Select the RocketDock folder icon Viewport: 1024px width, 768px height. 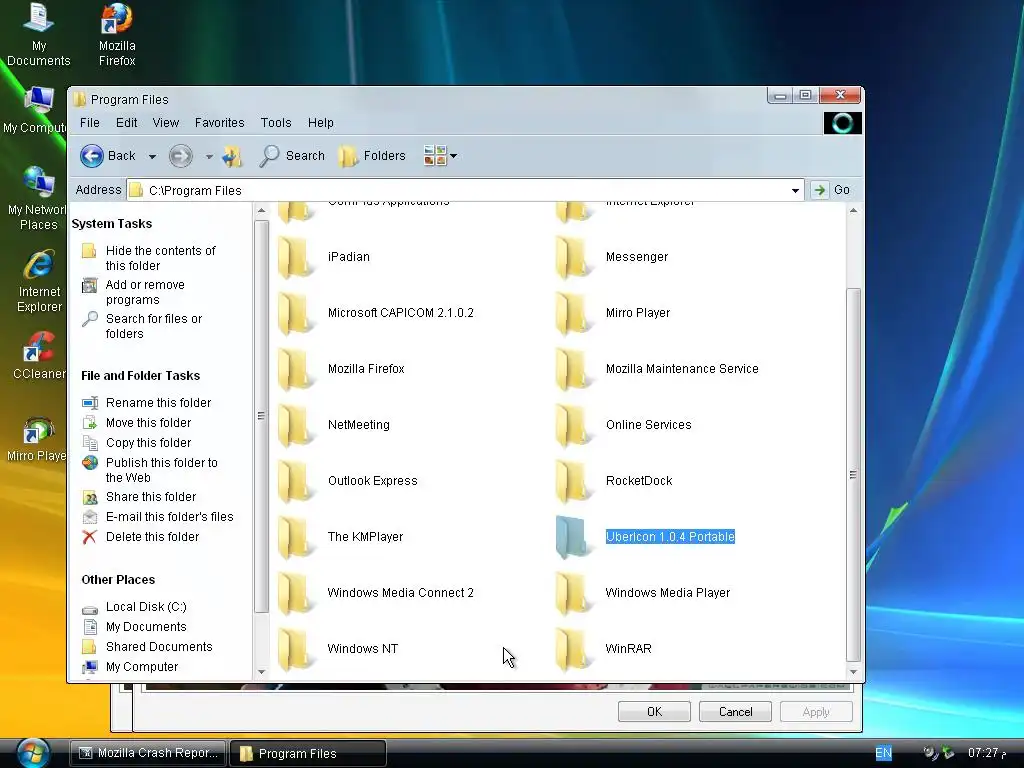(x=574, y=482)
